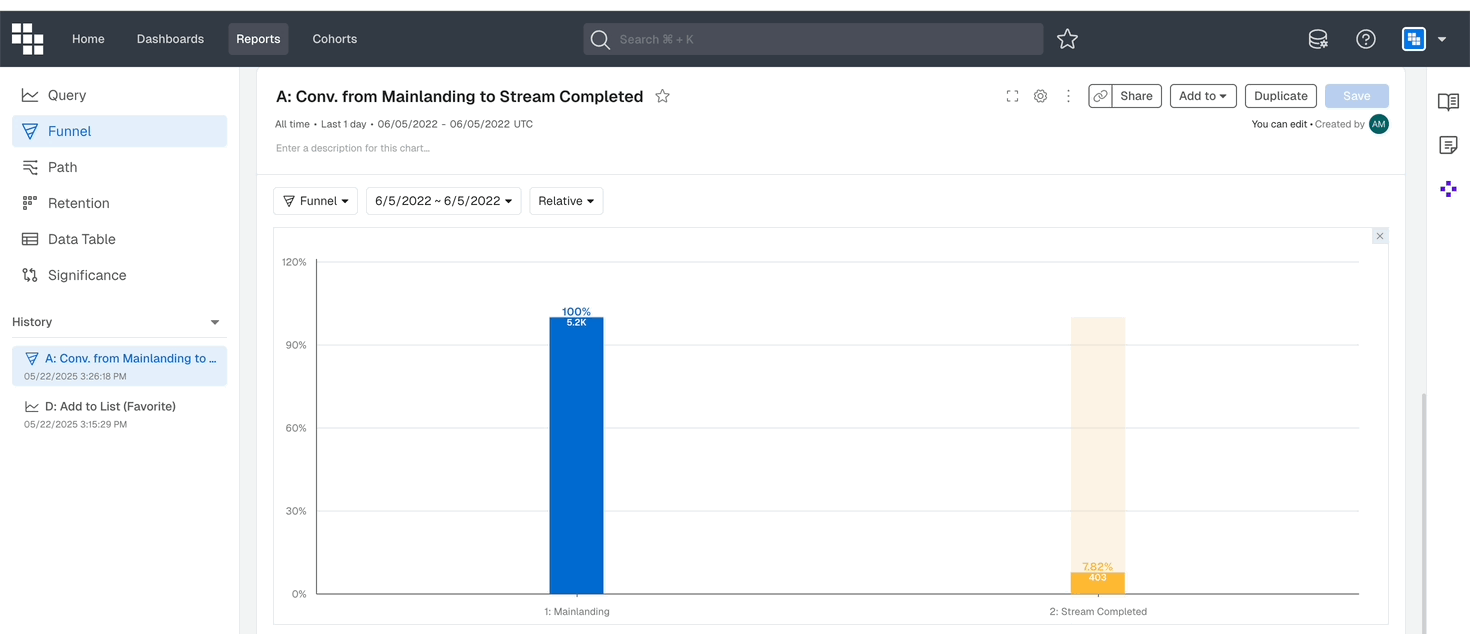
Task: Open fullscreen view of the chart
Action: (1012, 96)
